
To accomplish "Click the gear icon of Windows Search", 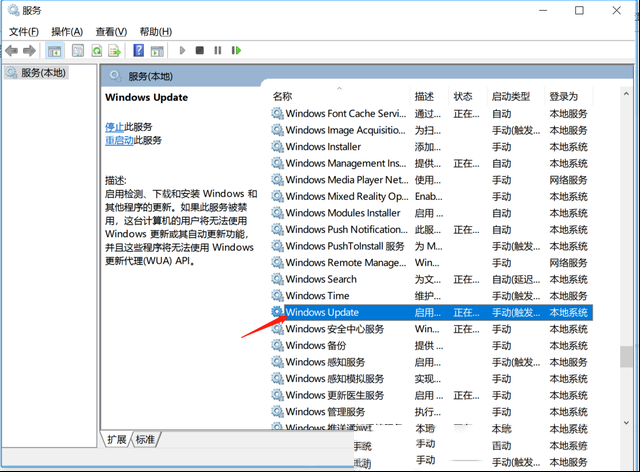I will (278, 279).
